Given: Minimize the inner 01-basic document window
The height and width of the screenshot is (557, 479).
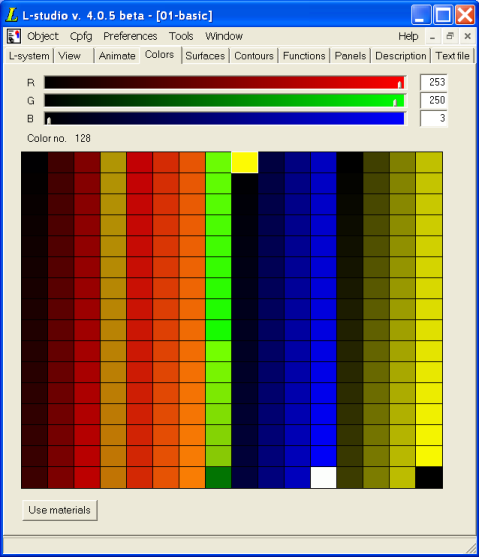Looking at the screenshot, I should point(432,36).
